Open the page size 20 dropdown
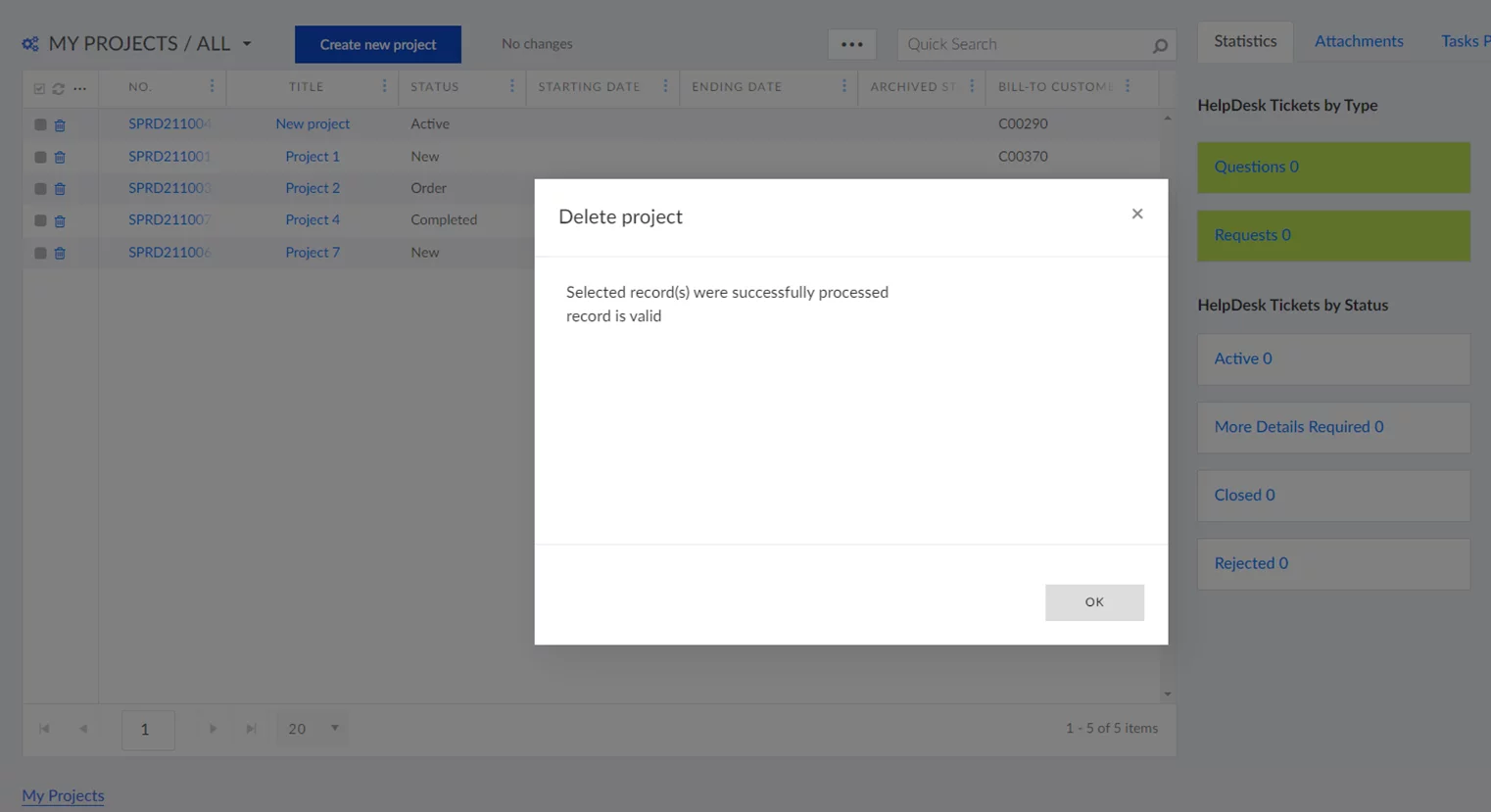Screen dimensions: 1491x812 pos(334,729)
